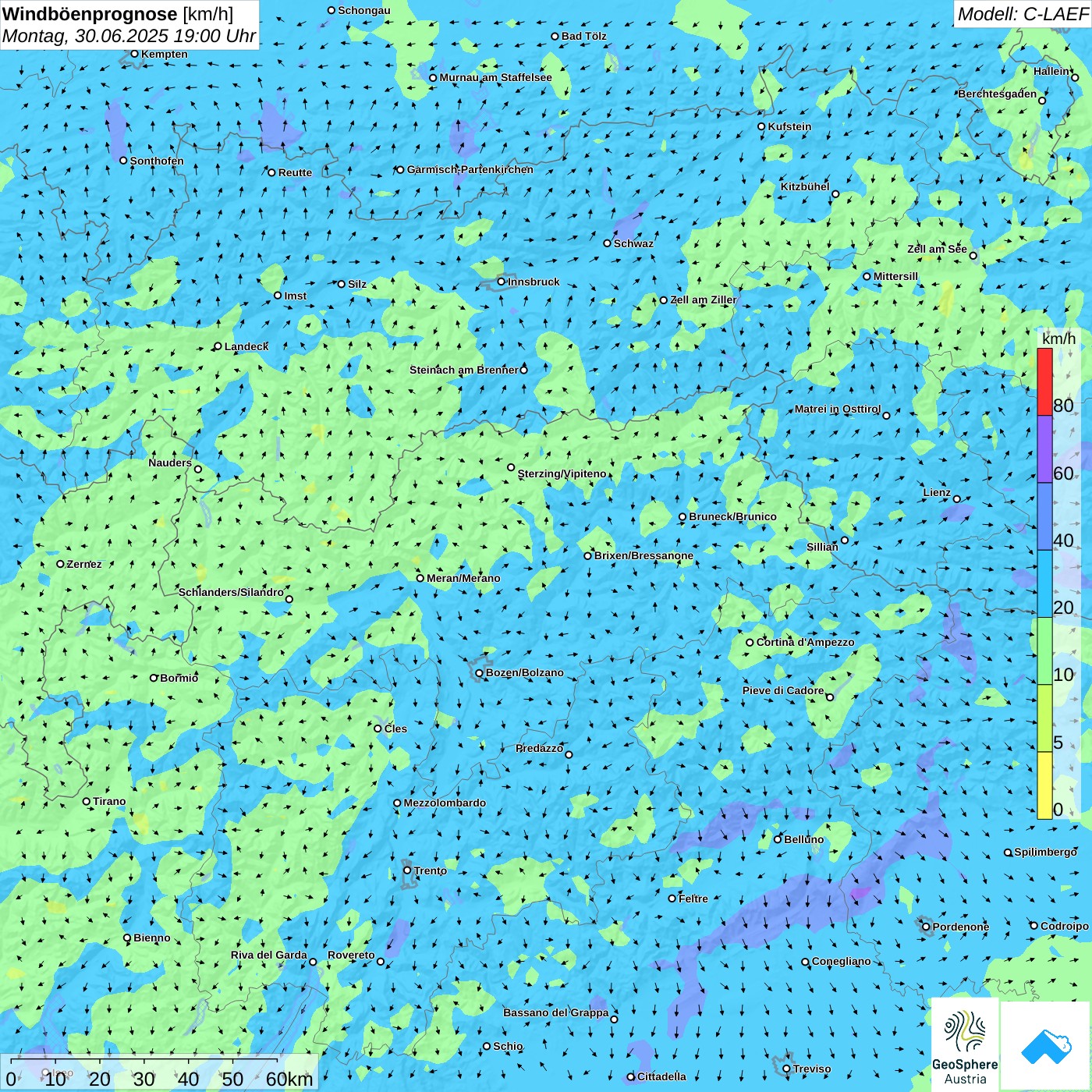
Task: Click the Lienz city marker
Action: click(x=957, y=499)
